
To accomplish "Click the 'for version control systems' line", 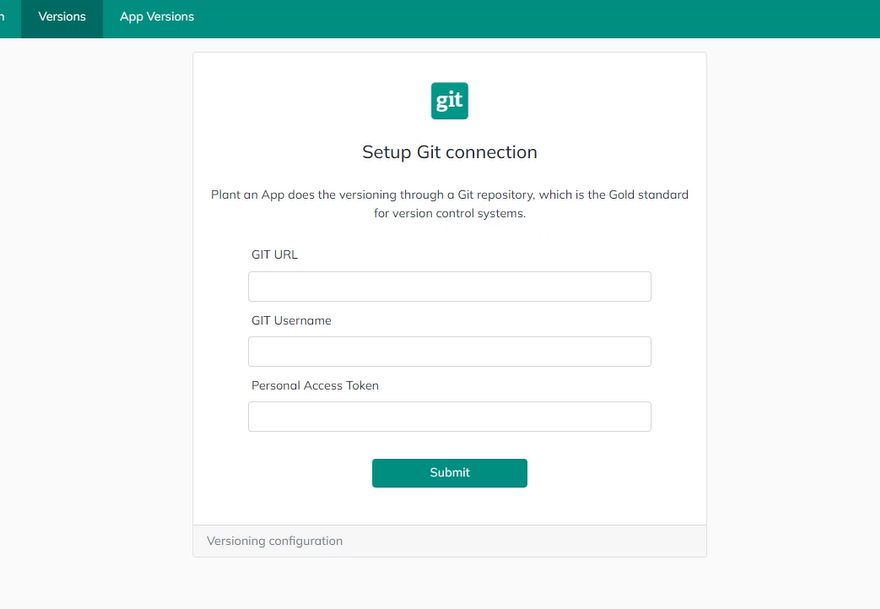I will pos(450,213).
